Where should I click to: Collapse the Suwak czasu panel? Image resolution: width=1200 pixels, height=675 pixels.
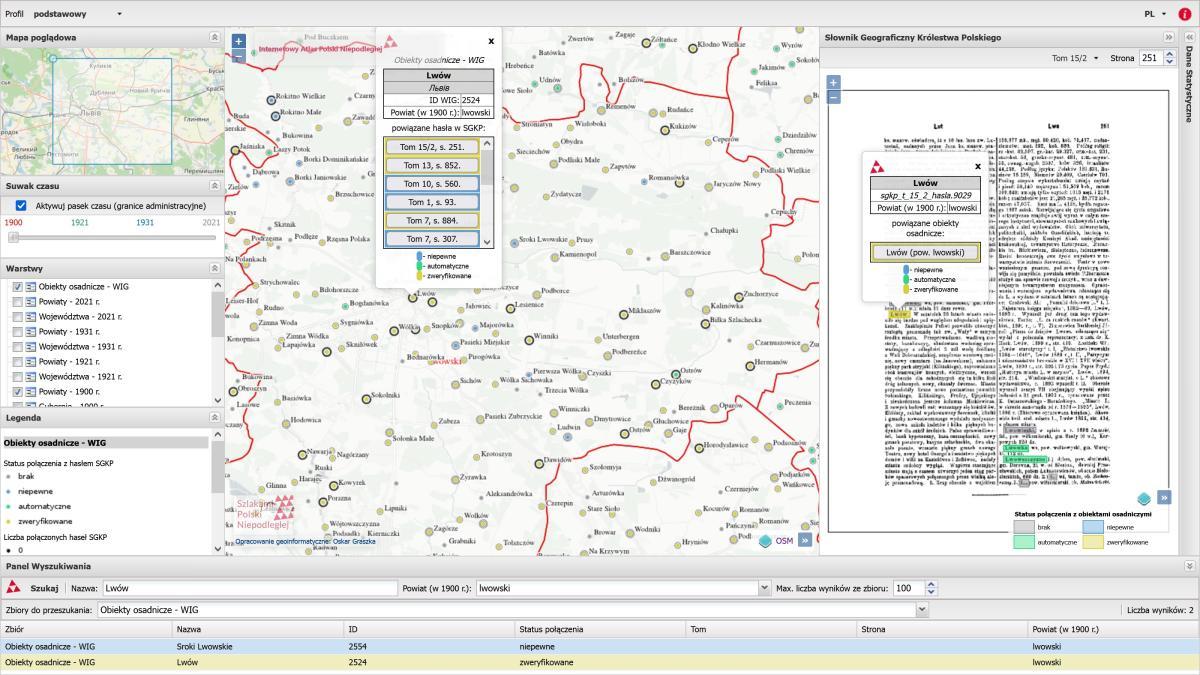[214, 186]
